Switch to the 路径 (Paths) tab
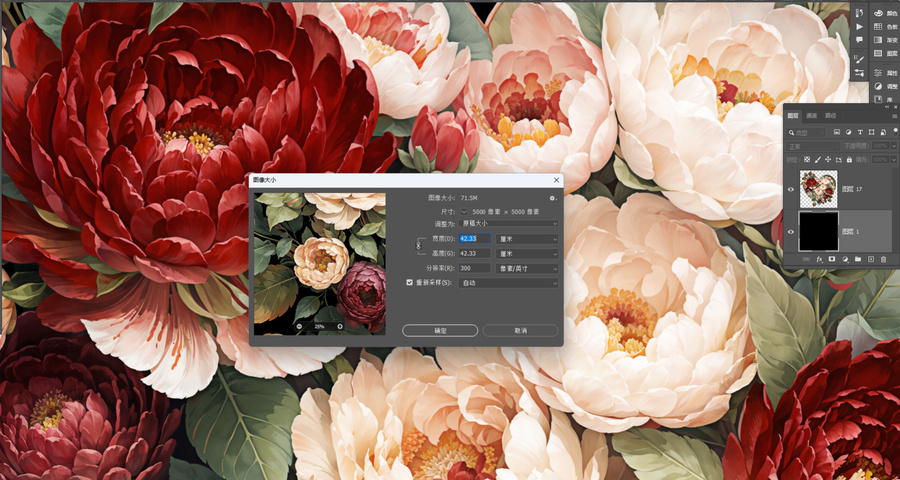The image size is (900, 480). pyautogui.click(x=831, y=115)
